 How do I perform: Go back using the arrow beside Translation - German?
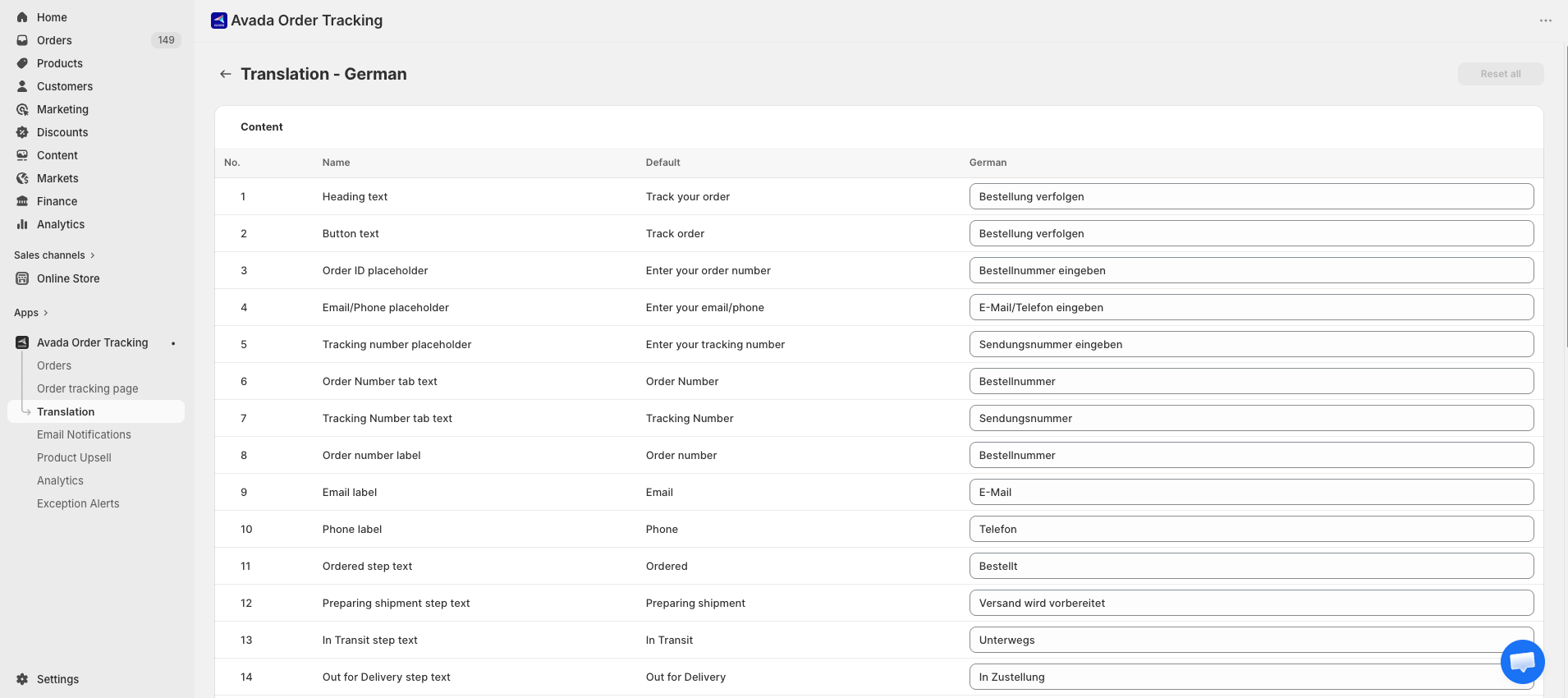point(225,74)
